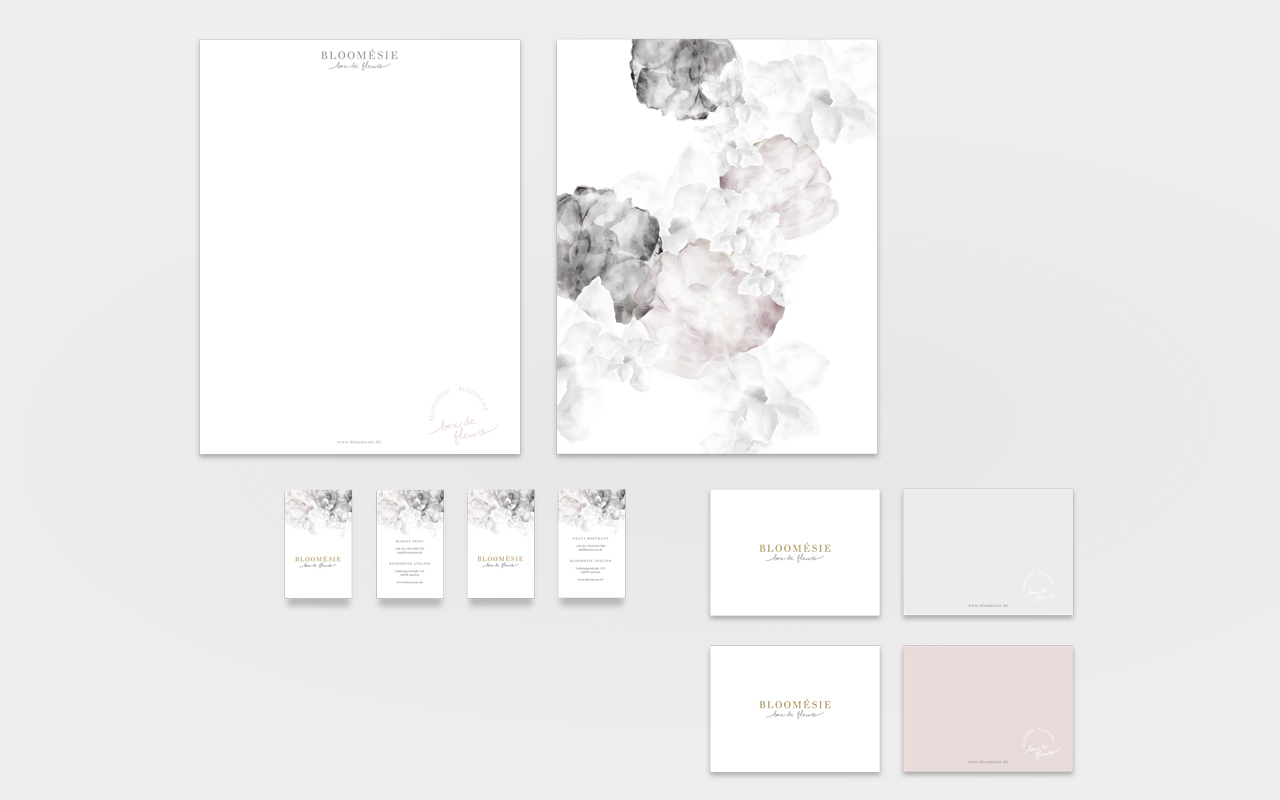Open the website link at the letterhead bottom
The width and height of the screenshot is (1280, 800).
pyautogui.click(x=359, y=441)
